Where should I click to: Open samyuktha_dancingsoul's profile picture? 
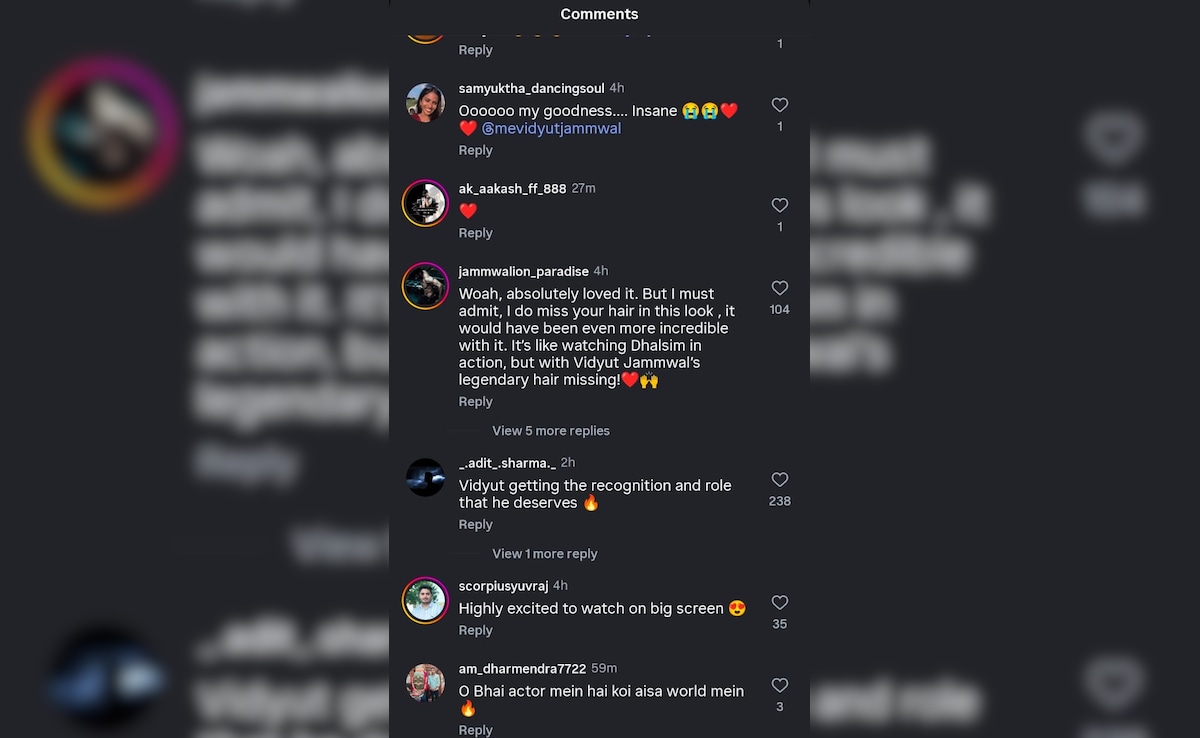pos(425,103)
